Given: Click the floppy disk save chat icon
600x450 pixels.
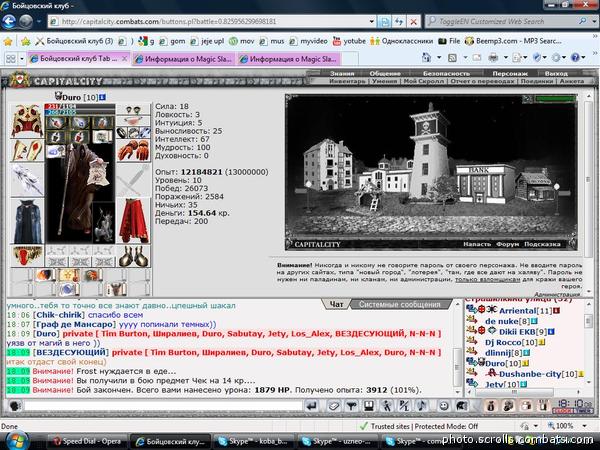Looking at the screenshot, I should [x=368, y=406].
